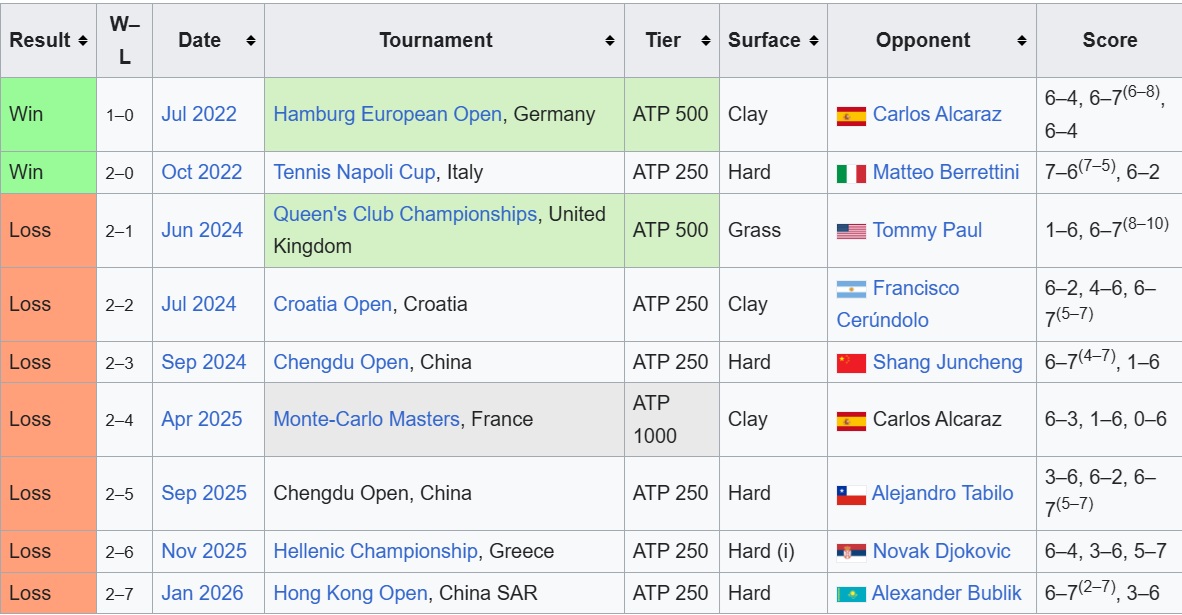Click Serbia flag beside Novak Djokovic
Image resolution: width=1182 pixels, height=615 pixels.
click(851, 553)
